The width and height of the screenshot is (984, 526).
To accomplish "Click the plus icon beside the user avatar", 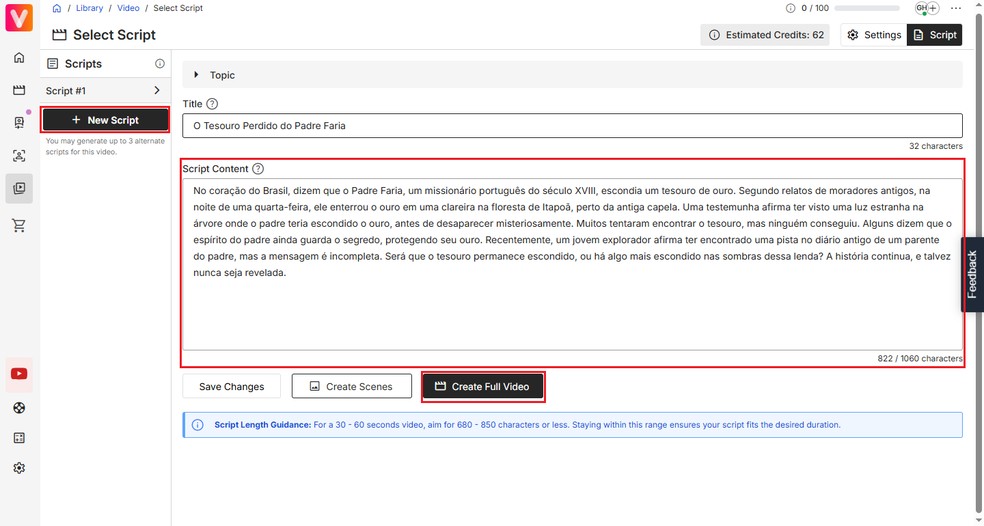I will (934, 8).
